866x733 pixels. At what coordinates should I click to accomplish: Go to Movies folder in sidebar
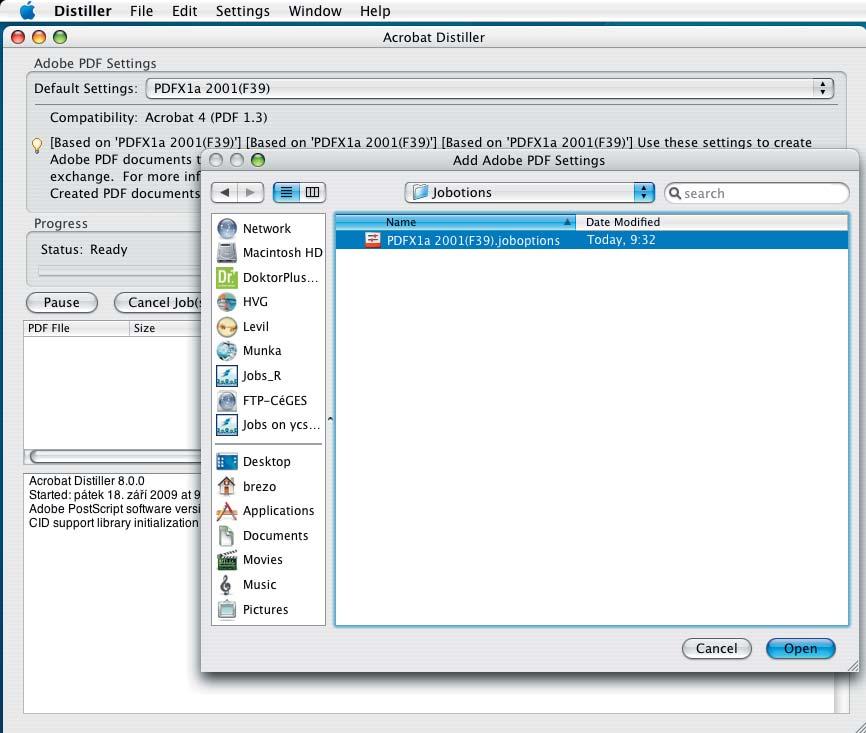click(x=268, y=560)
